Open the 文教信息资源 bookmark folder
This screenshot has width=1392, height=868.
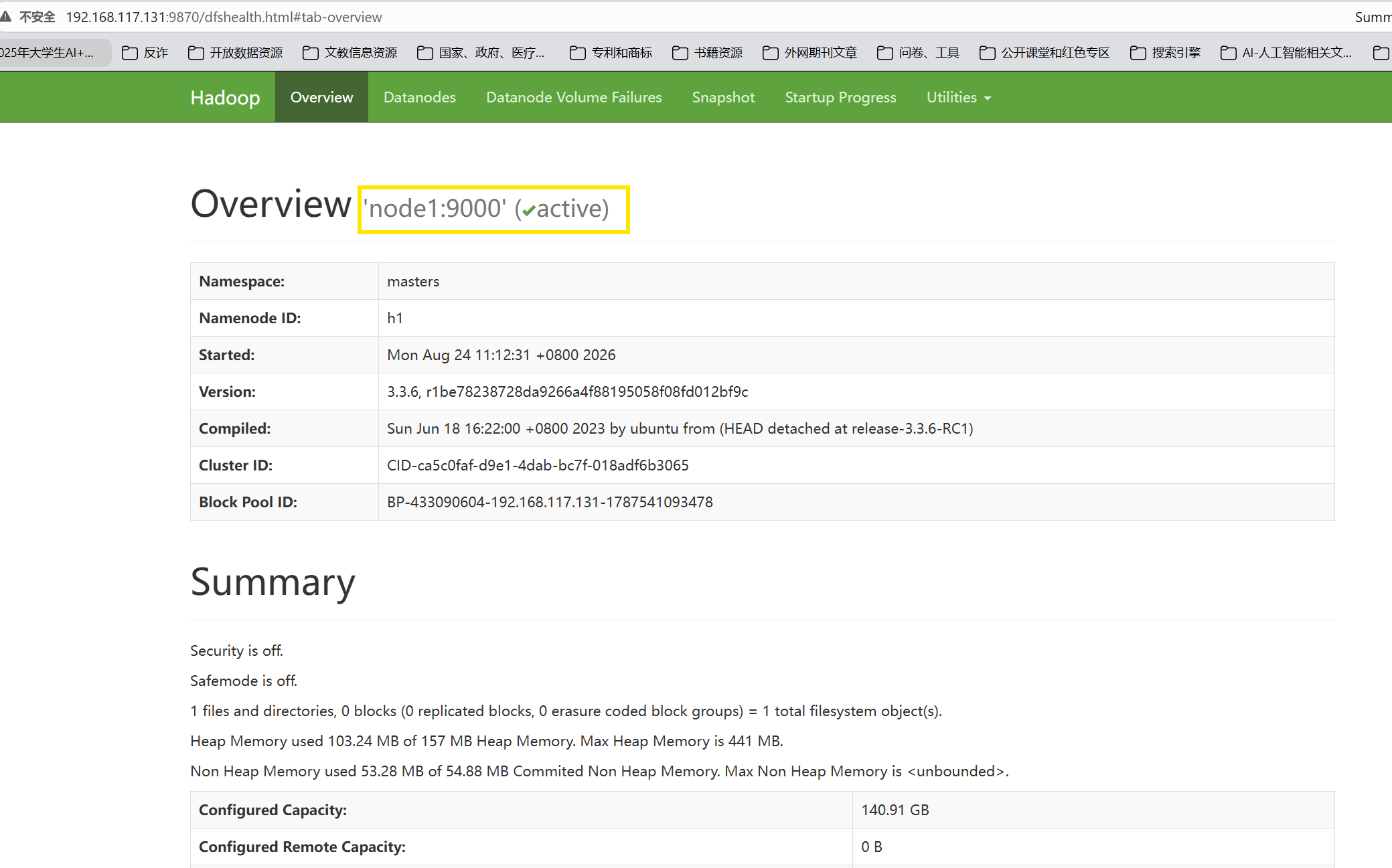click(350, 52)
